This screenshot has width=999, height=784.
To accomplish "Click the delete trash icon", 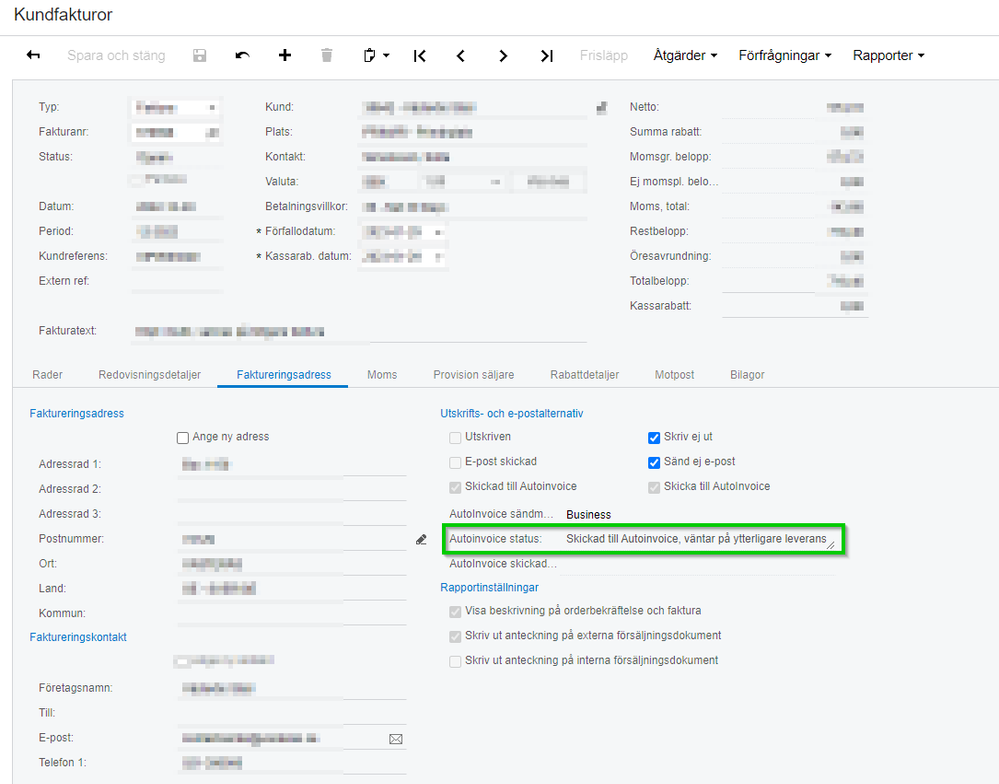I will click(x=327, y=55).
